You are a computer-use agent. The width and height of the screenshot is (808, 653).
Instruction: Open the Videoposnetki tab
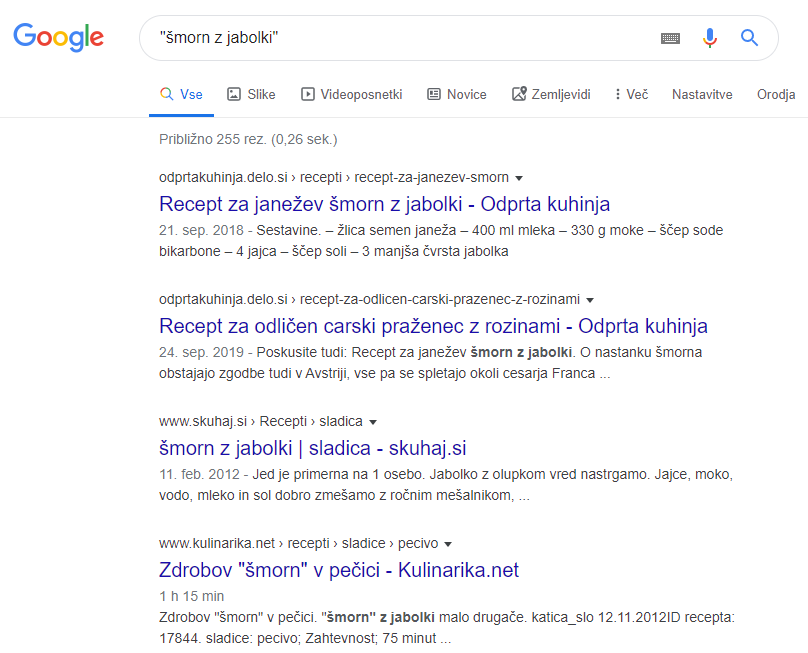point(351,94)
